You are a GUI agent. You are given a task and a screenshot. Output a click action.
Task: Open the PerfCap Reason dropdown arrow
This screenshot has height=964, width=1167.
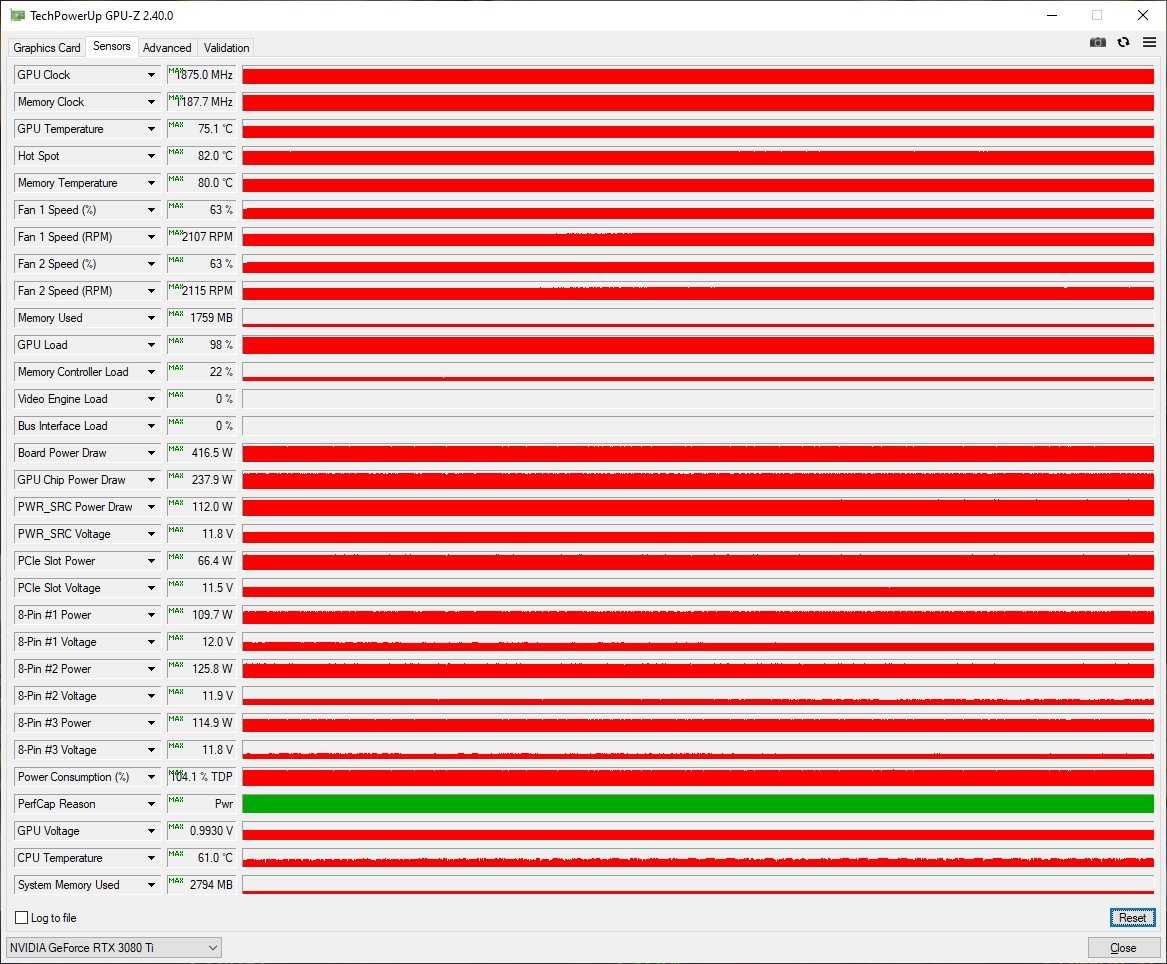(152, 804)
